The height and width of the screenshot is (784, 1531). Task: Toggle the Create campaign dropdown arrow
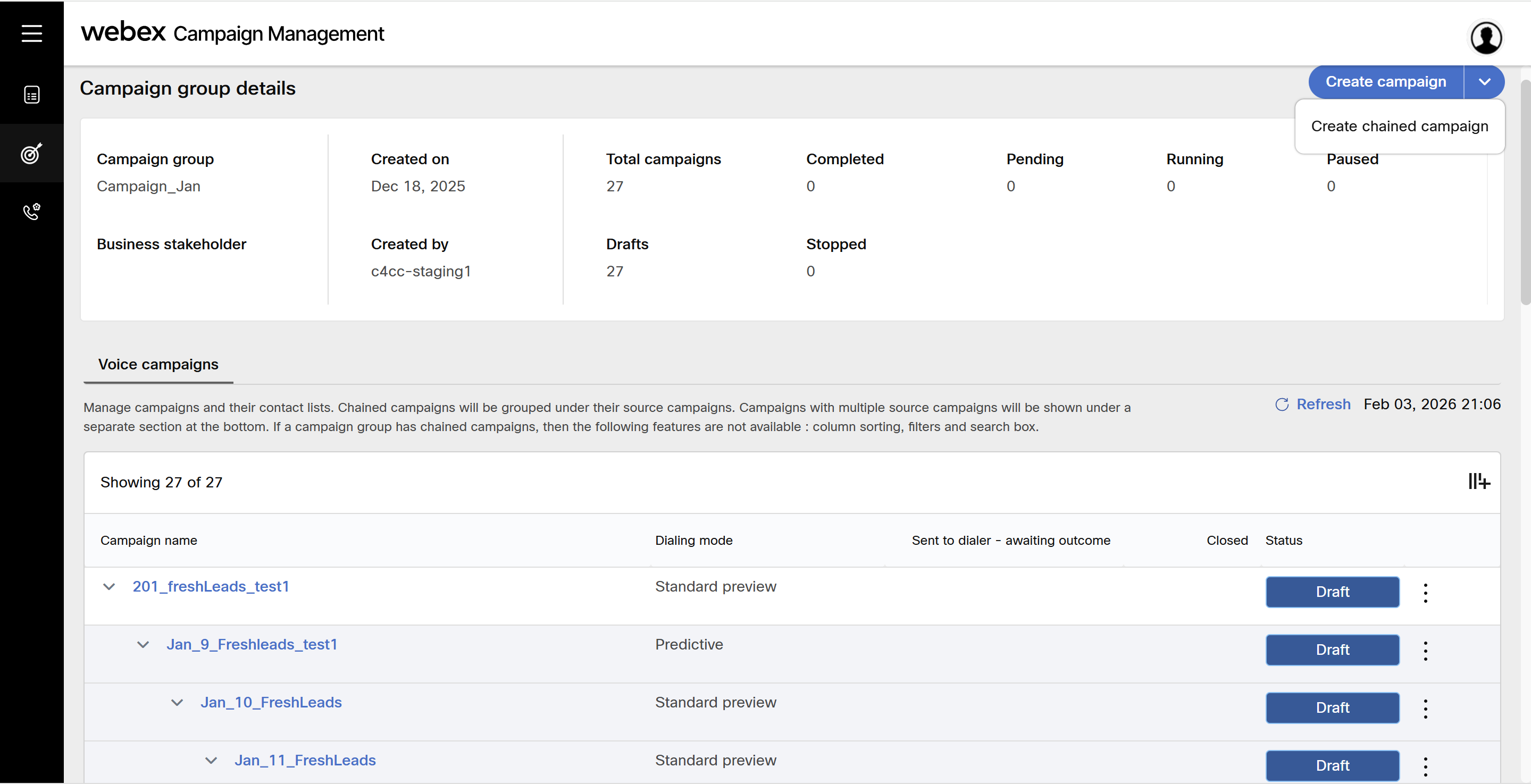[x=1484, y=82]
